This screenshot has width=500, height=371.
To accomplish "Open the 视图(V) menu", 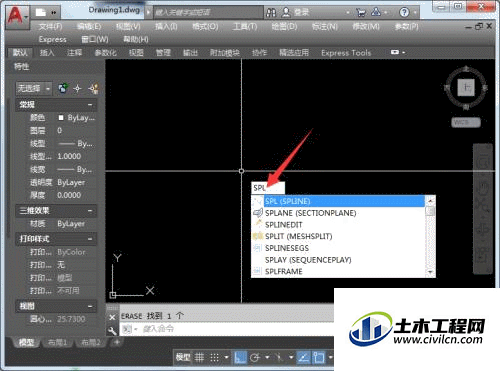I will tap(128, 26).
